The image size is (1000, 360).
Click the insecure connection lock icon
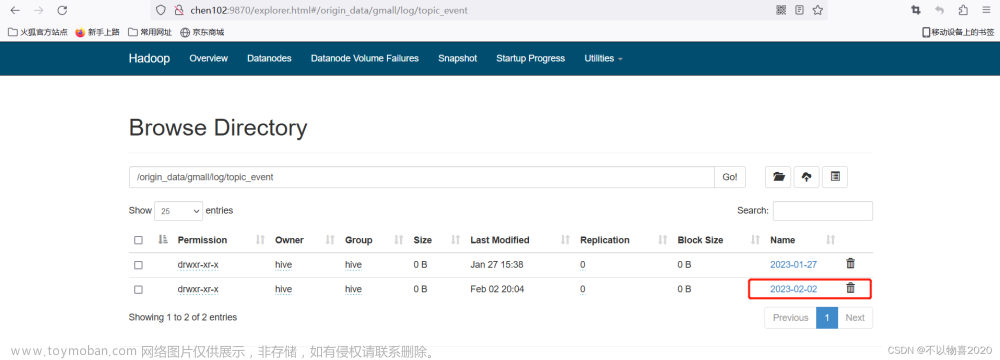179,10
